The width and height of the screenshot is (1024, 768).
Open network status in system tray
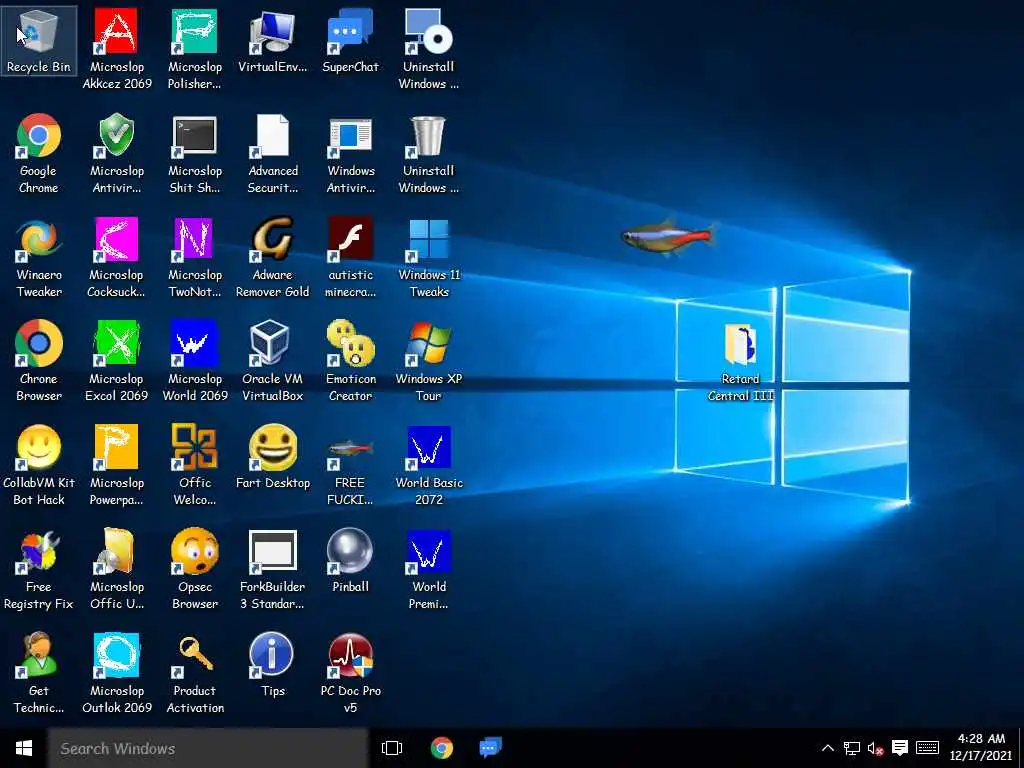(852, 748)
